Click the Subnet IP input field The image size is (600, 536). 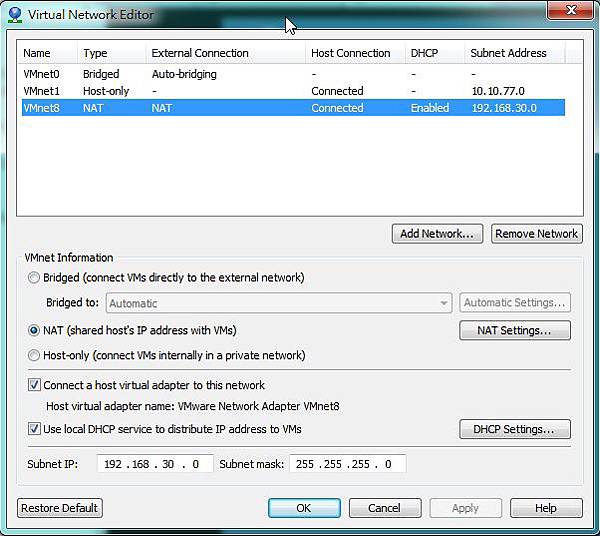coord(155,464)
